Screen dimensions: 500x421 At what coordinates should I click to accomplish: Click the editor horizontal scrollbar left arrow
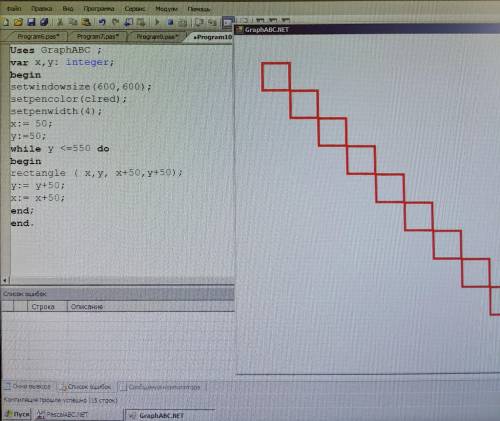(5, 280)
